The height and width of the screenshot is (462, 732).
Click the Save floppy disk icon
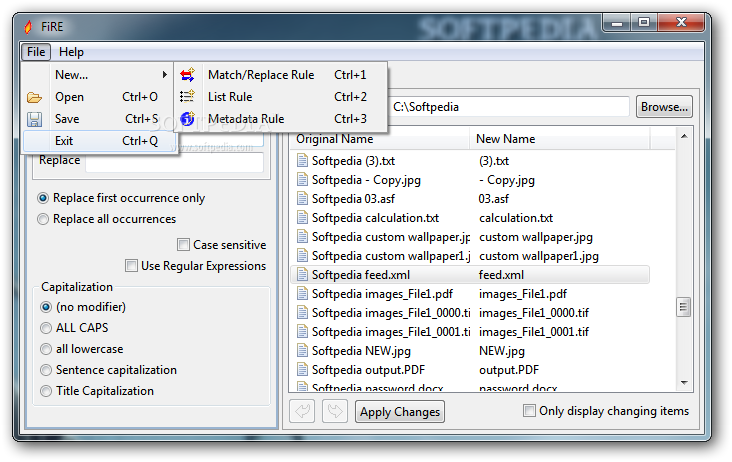pyautogui.click(x=34, y=119)
